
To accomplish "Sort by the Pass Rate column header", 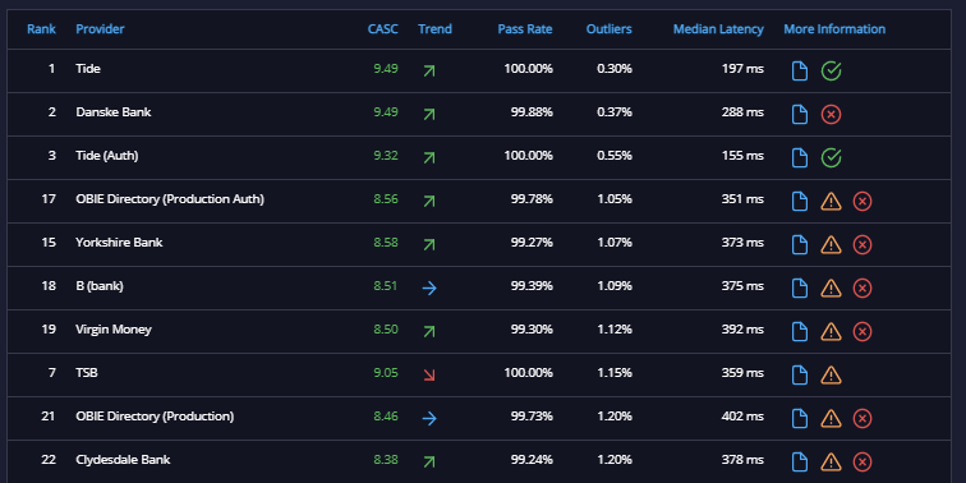I will coord(525,29).
